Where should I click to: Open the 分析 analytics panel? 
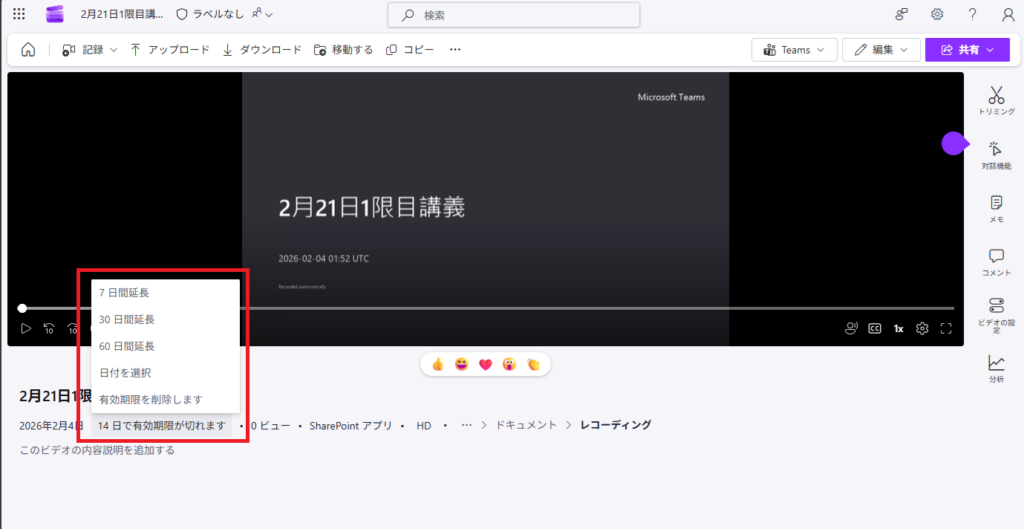[x=995, y=368]
